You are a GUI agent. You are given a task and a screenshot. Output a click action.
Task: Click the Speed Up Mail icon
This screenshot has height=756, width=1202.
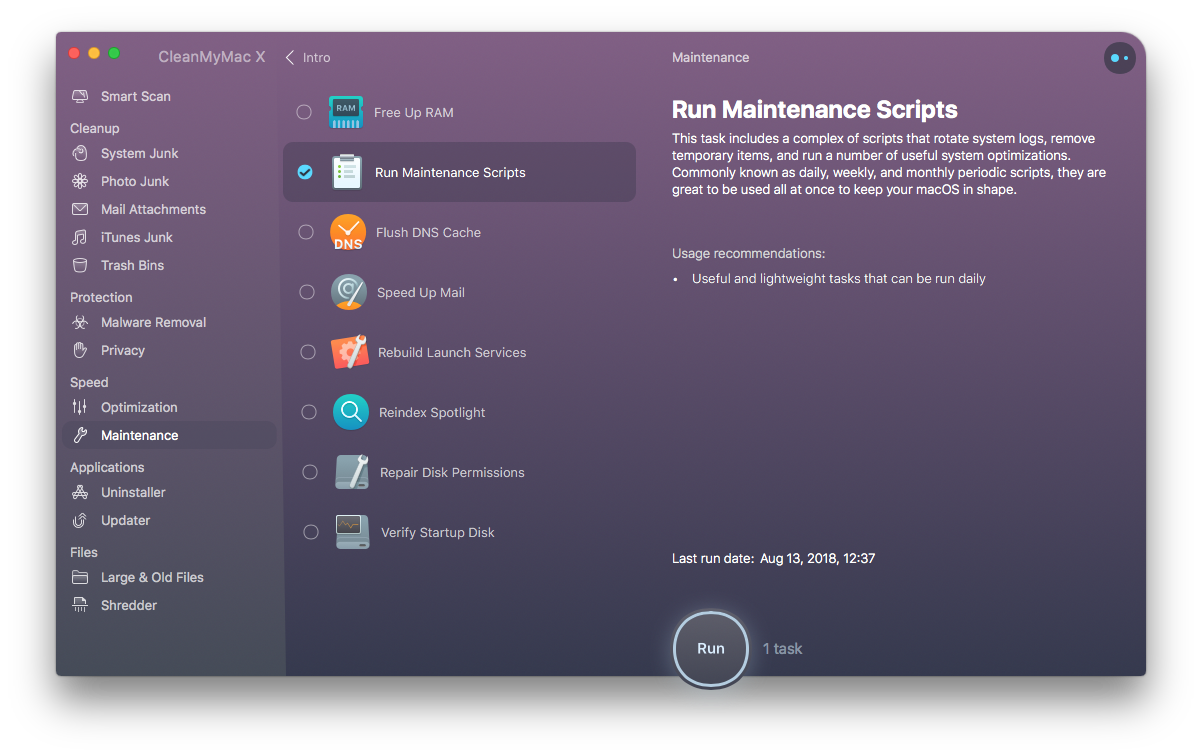(x=349, y=292)
